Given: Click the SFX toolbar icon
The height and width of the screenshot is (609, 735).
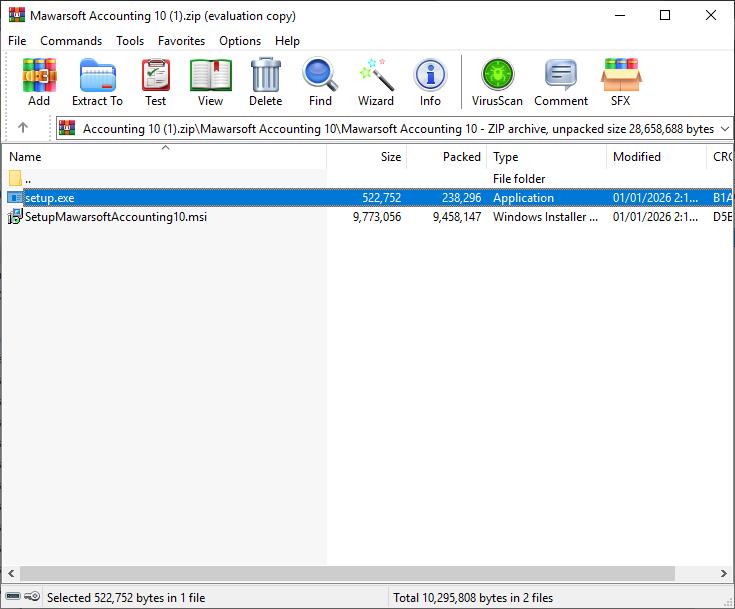Looking at the screenshot, I should (620, 82).
